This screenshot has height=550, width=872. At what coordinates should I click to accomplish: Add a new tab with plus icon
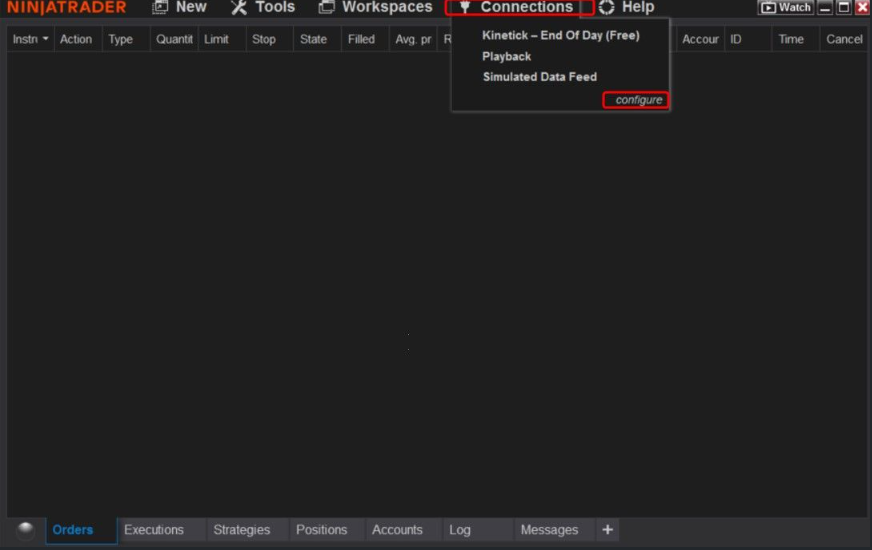[x=607, y=530]
